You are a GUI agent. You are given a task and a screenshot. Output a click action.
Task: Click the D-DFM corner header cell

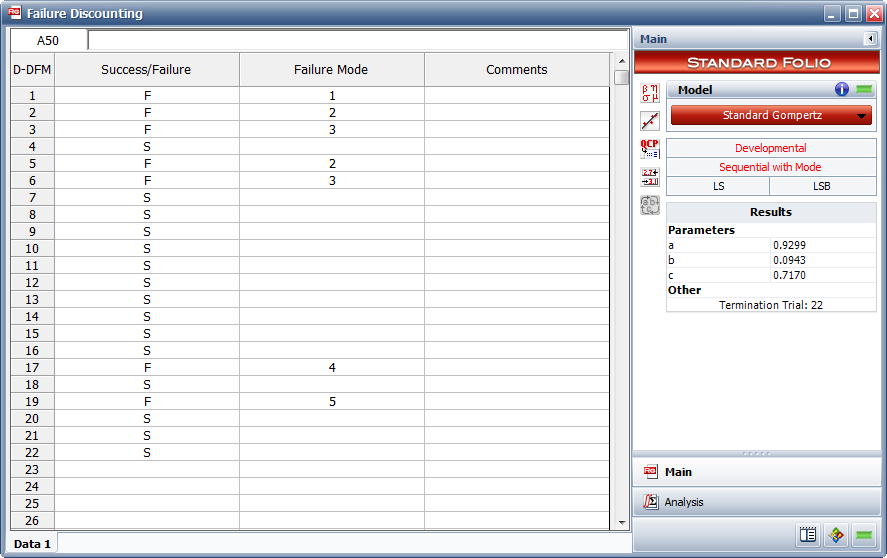tap(32, 70)
